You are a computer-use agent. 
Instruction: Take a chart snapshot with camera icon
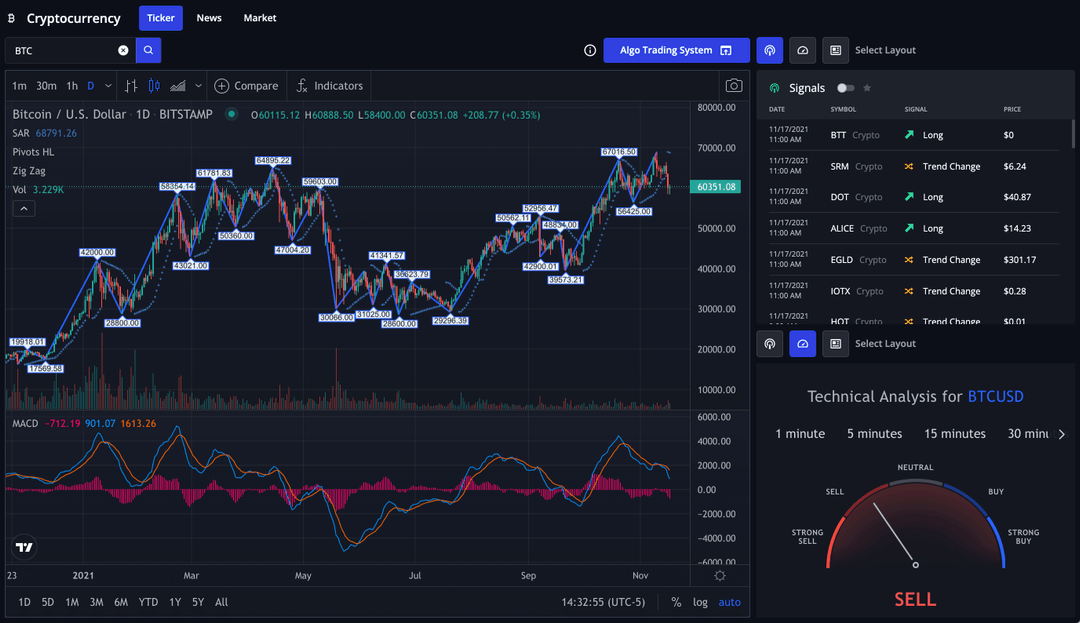click(x=734, y=86)
